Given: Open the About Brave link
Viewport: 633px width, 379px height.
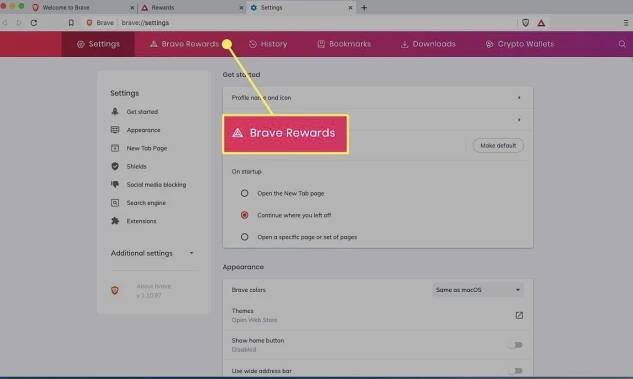Looking at the screenshot, I should tap(154, 286).
